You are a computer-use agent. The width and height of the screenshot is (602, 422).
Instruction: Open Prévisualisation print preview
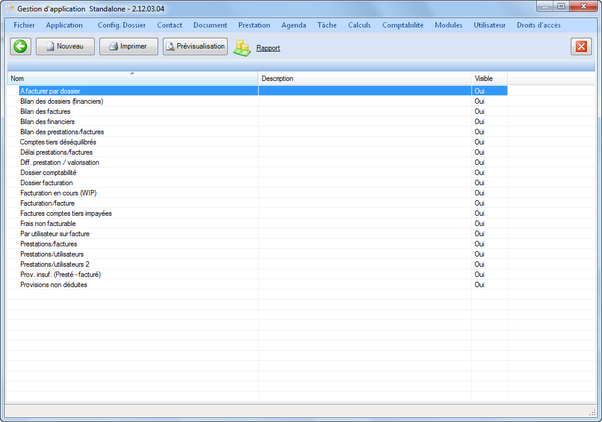click(x=195, y=47)
